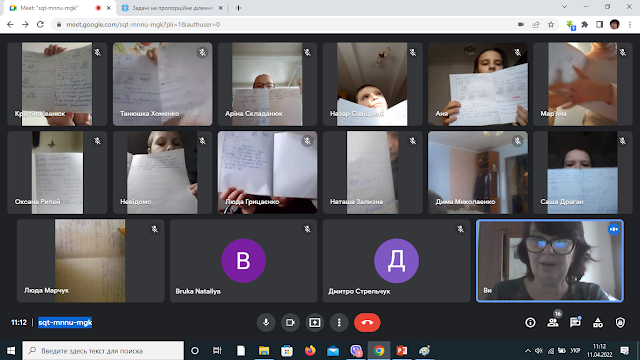
Task: Leave the call with red hang-up button
Action: coord(367,322)
